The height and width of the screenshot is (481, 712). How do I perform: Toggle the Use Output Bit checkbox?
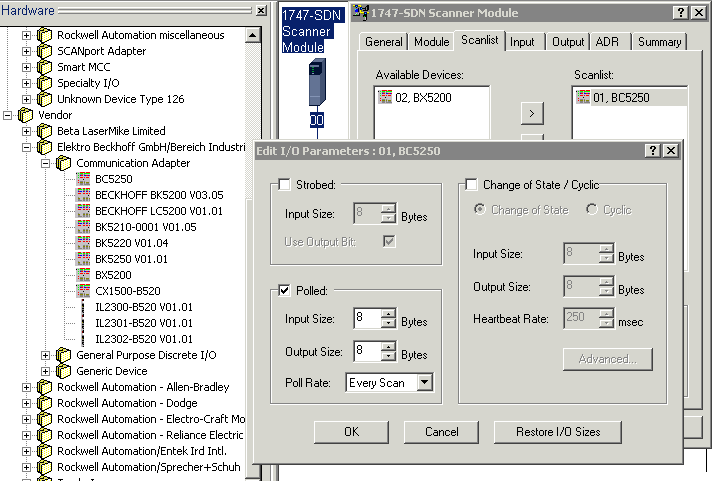click(389, 241)
